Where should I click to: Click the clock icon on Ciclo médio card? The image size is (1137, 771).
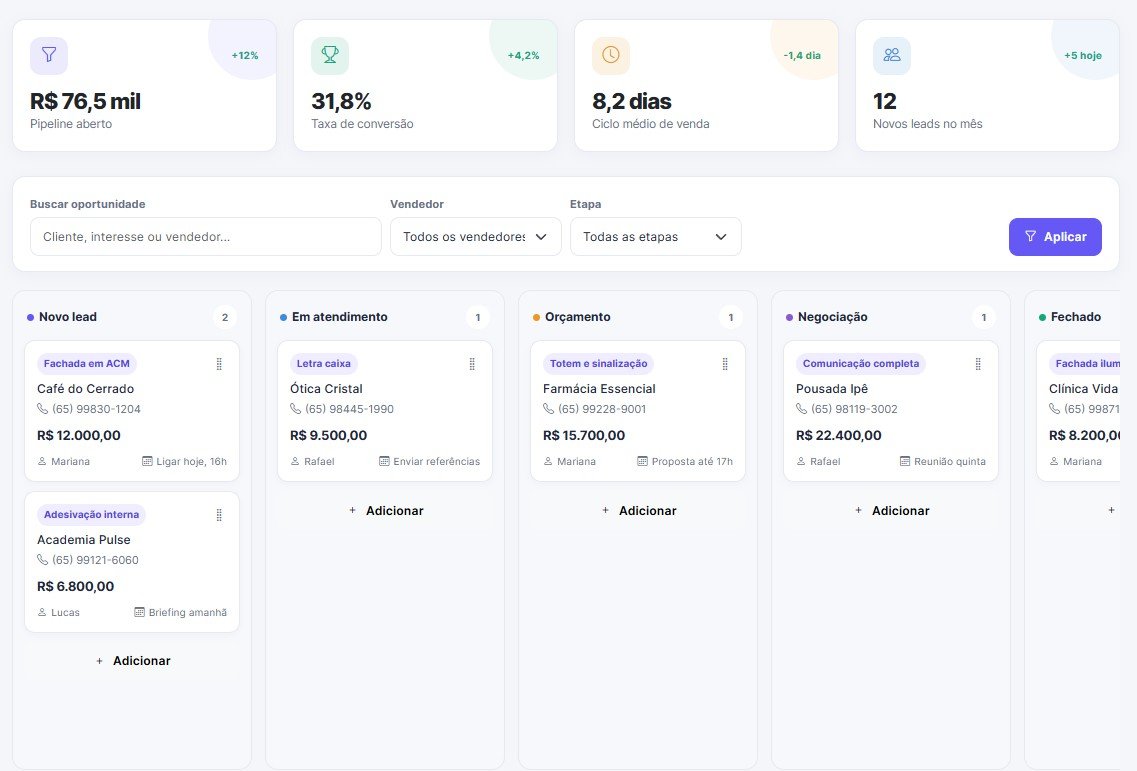click(611, 55)
